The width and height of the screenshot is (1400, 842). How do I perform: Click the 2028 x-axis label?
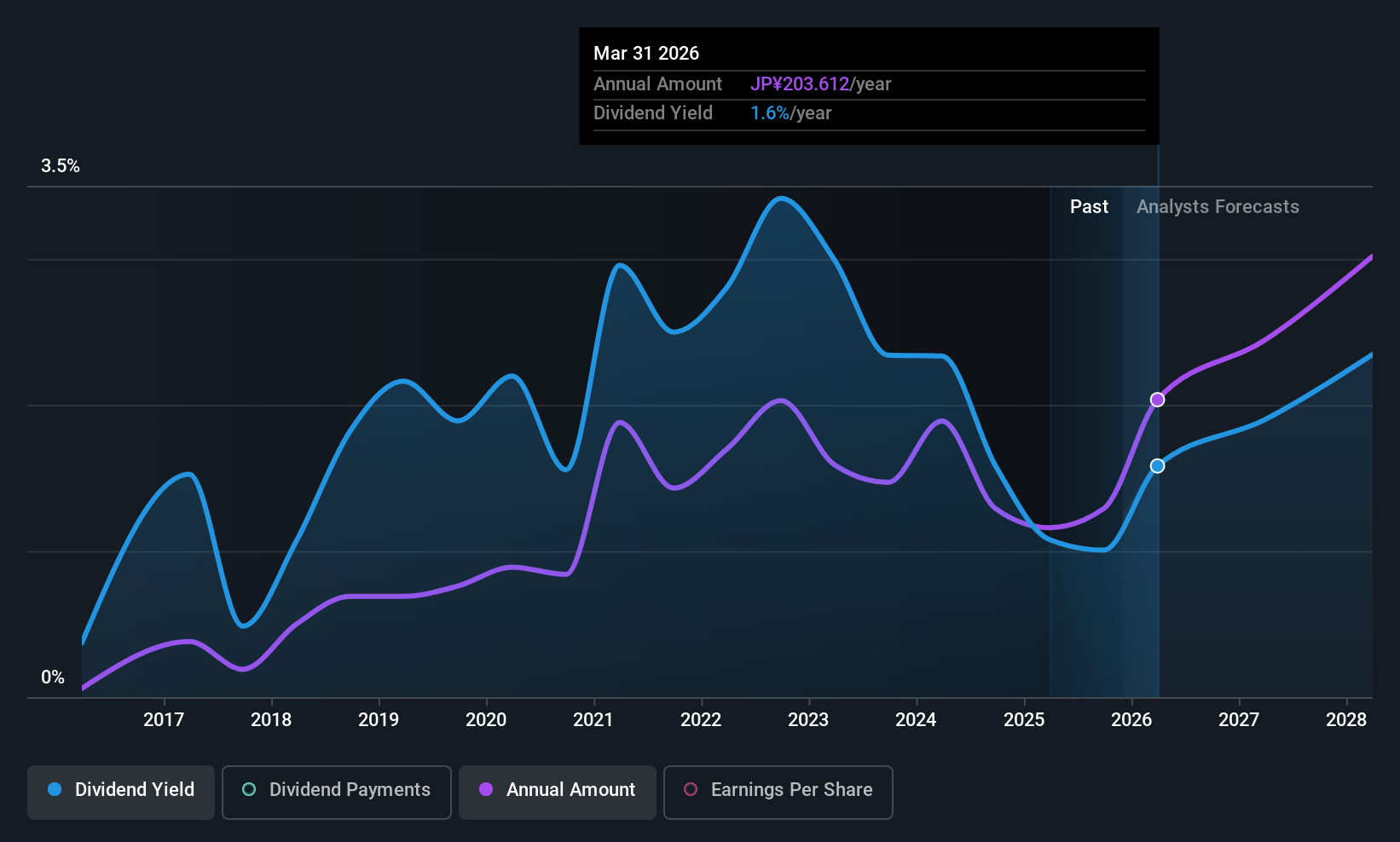tap(1346, 720)
